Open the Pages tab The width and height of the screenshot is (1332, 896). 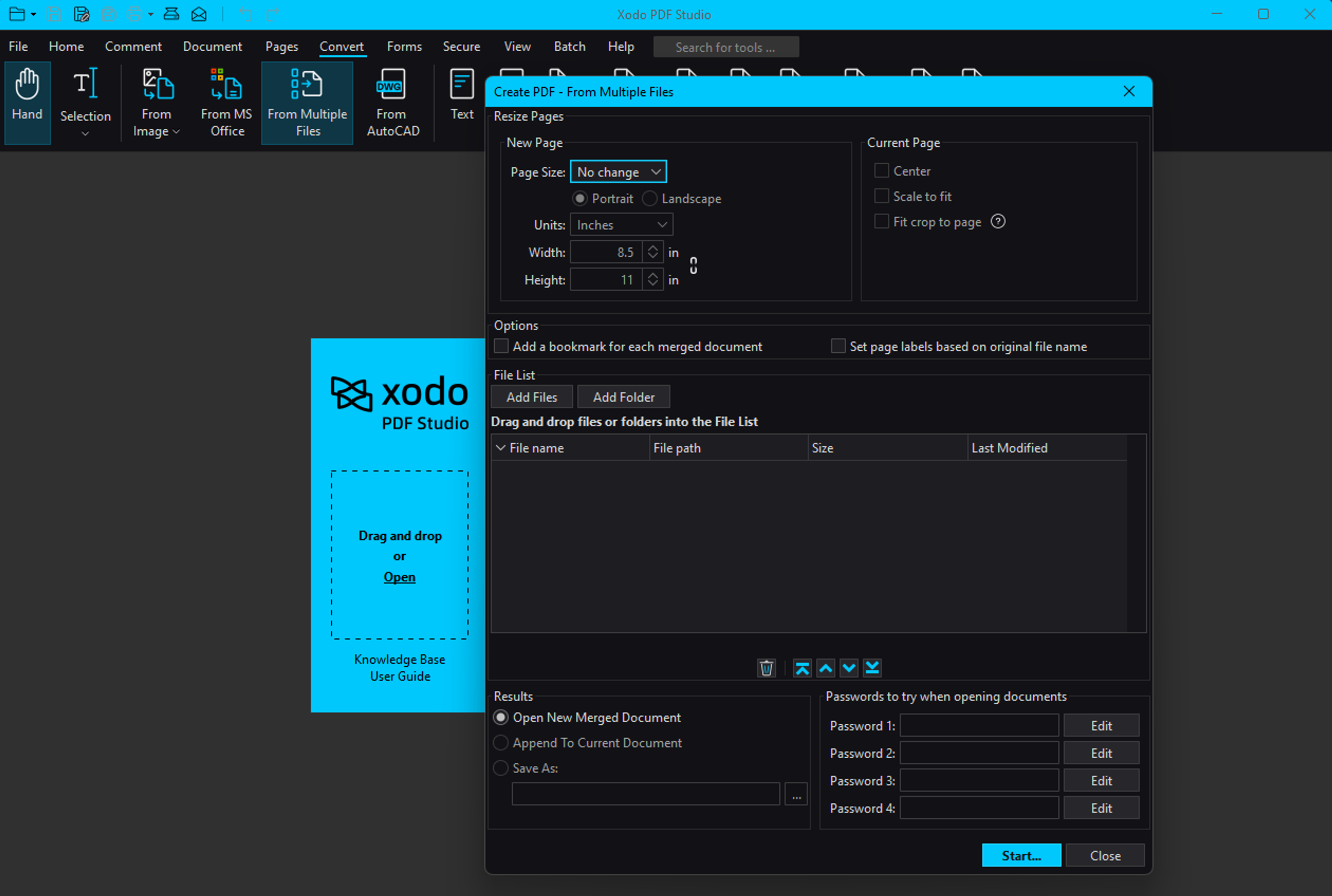(x=282, y=46)
